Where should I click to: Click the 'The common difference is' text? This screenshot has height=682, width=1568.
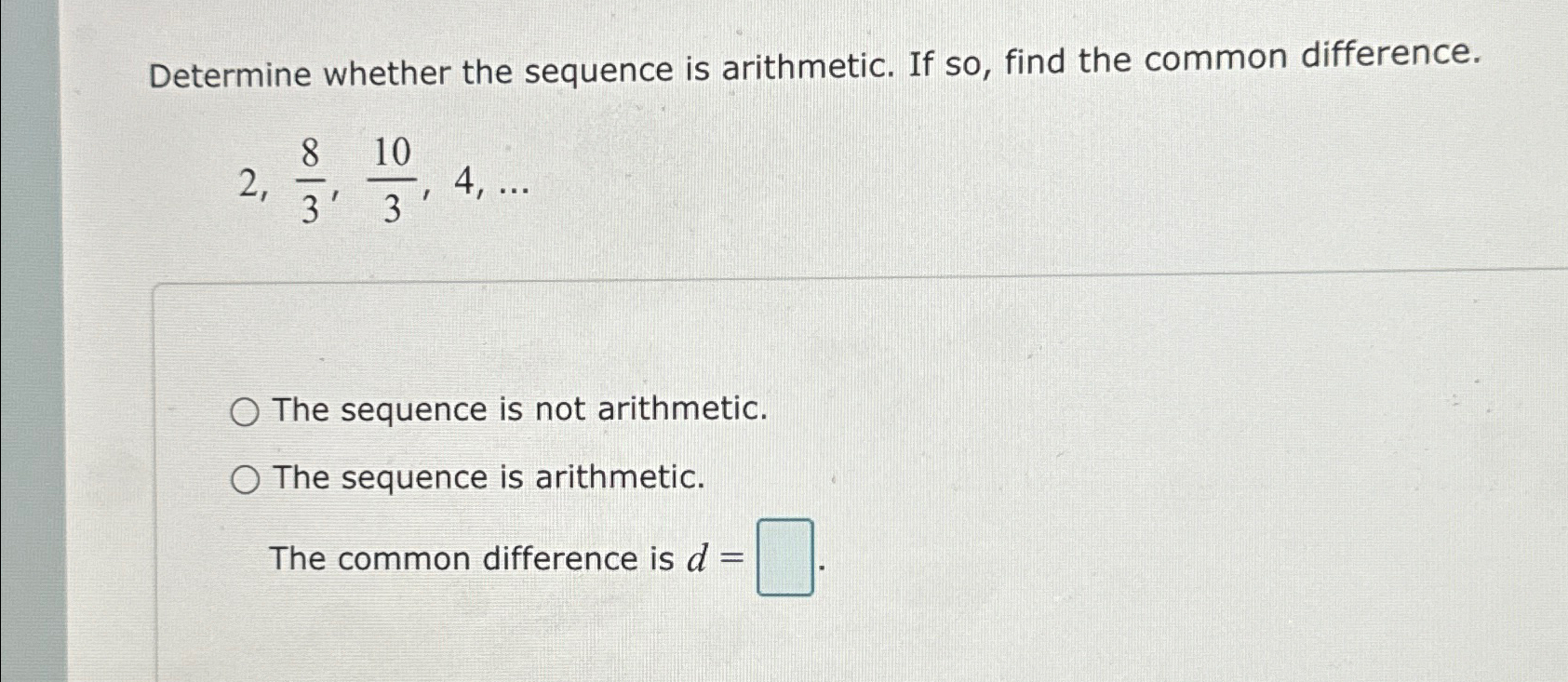(x=471, y=559)
